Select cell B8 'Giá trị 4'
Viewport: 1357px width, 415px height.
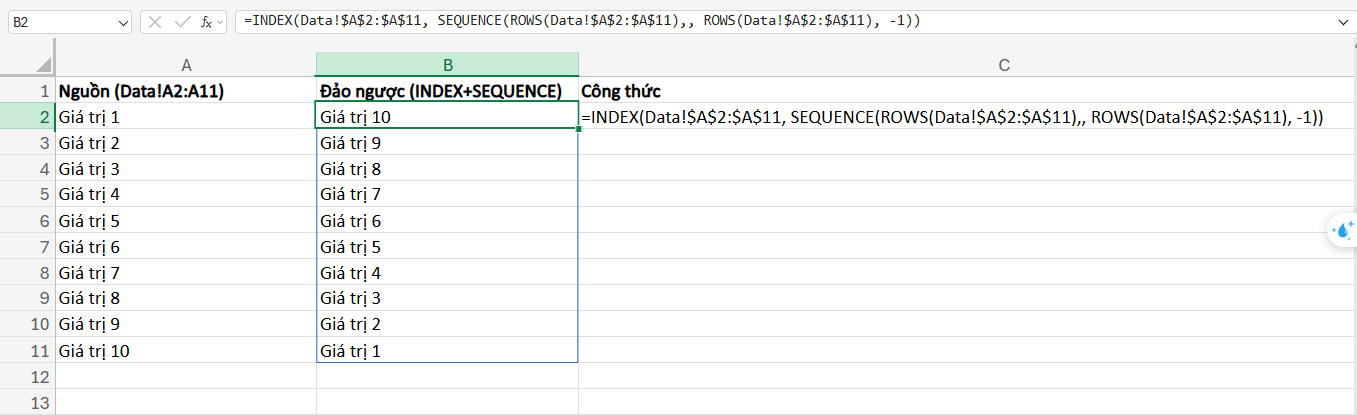[447, 273]
